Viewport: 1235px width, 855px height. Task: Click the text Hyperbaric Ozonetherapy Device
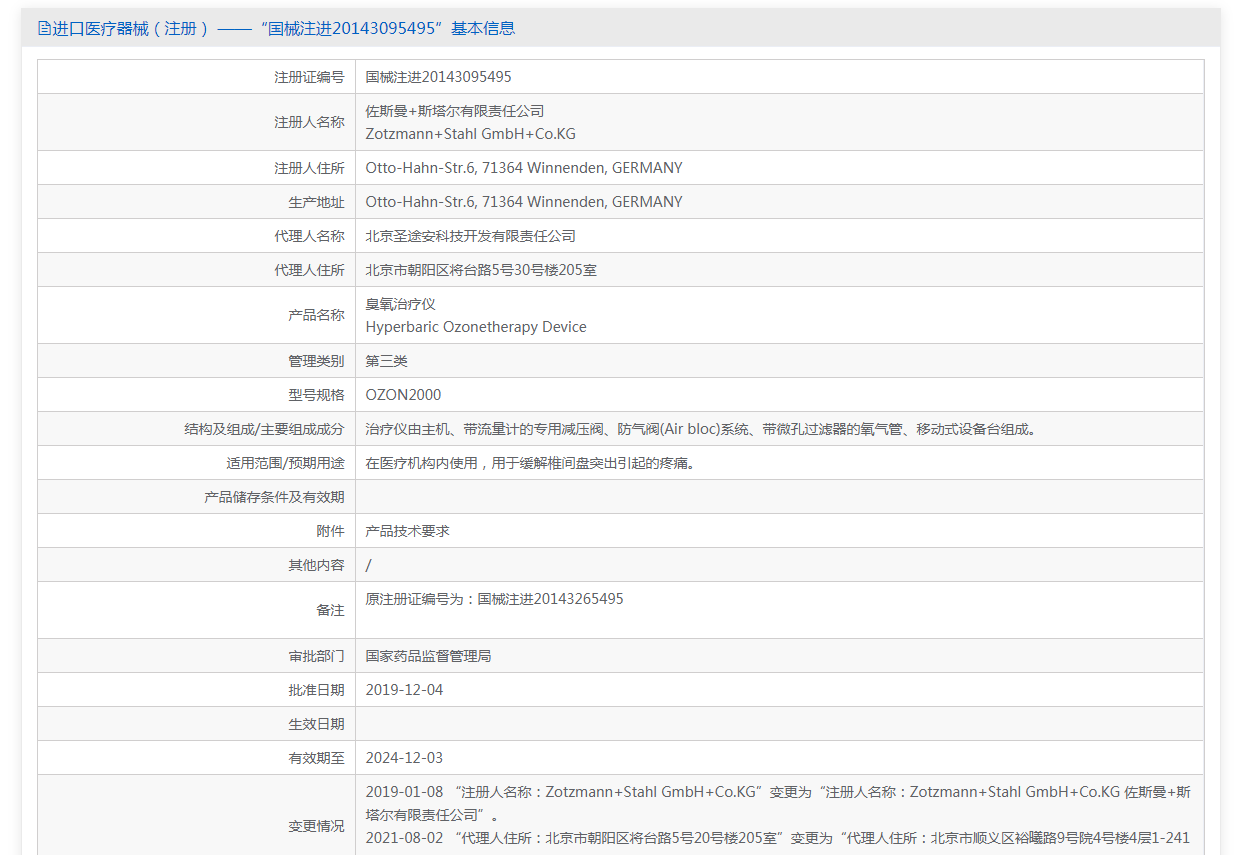tap(476, 327)
